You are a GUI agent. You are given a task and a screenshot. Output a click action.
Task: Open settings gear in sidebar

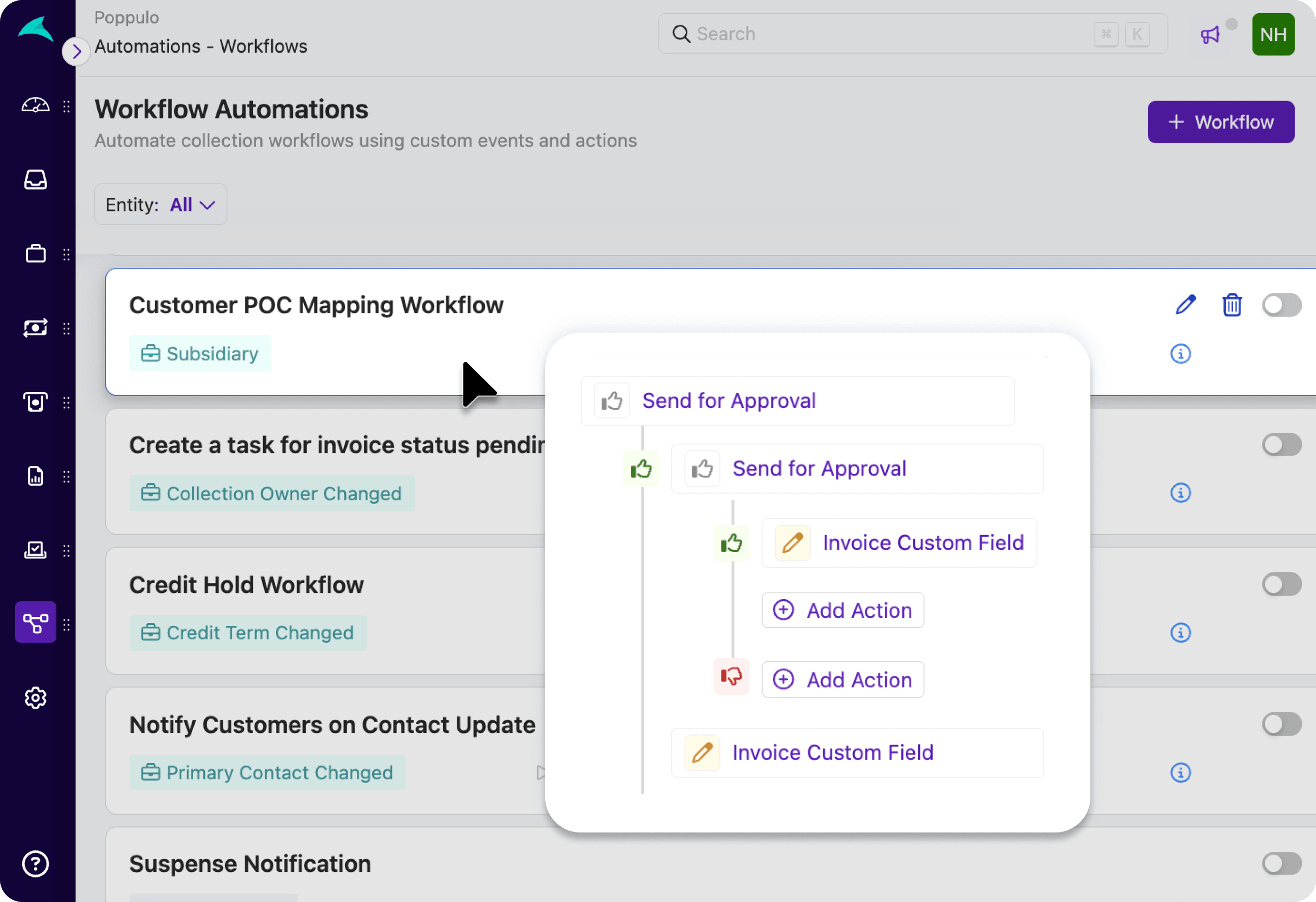pos(35,697)
